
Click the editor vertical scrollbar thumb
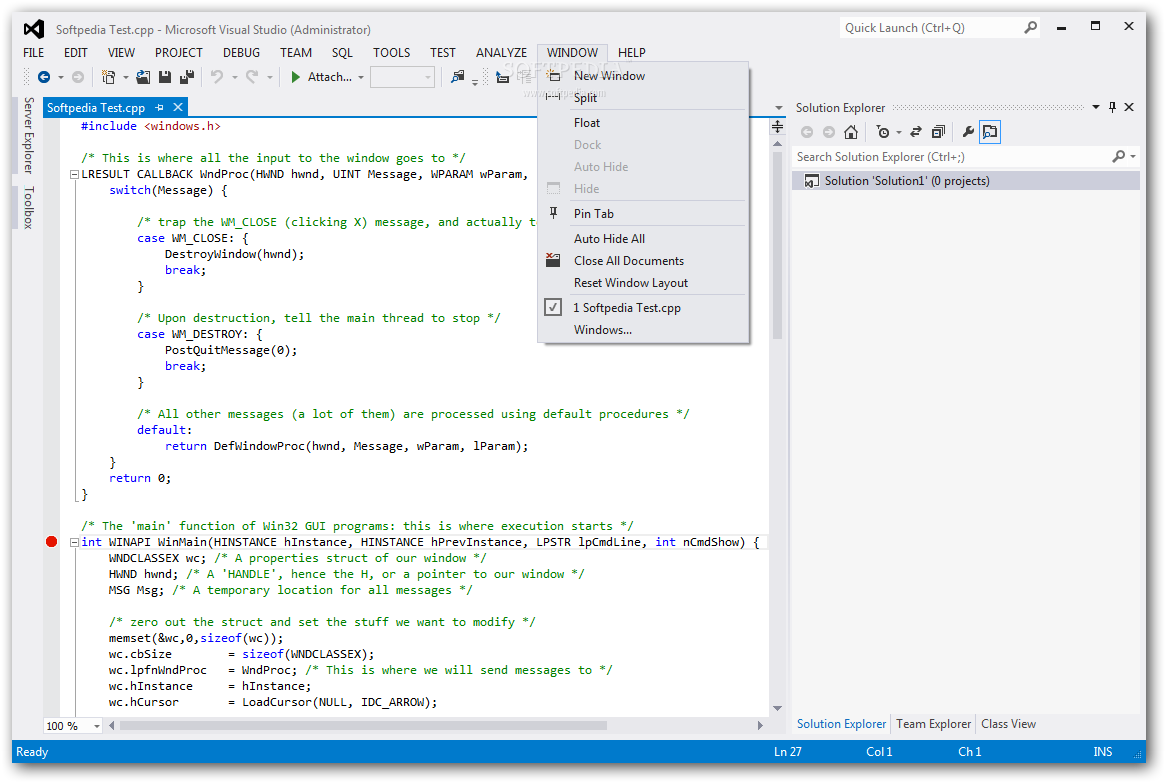pyautogui.click(x=777, y=245)
